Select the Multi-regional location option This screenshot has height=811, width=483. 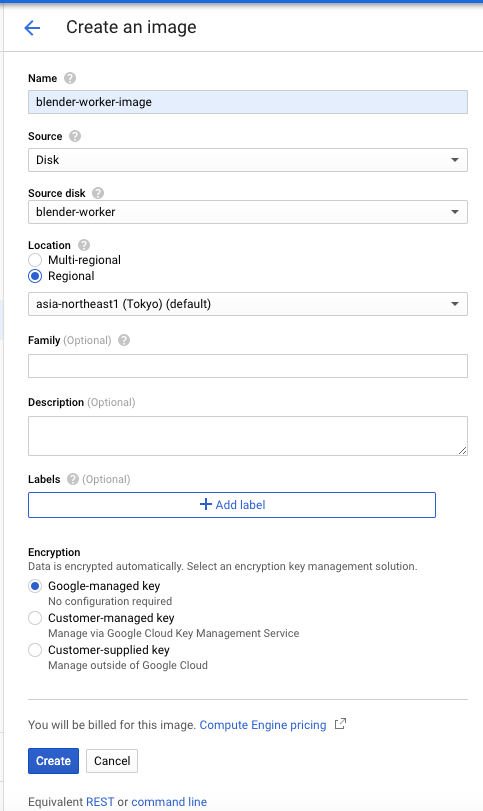pyautogui.click(x=35, y=260)
